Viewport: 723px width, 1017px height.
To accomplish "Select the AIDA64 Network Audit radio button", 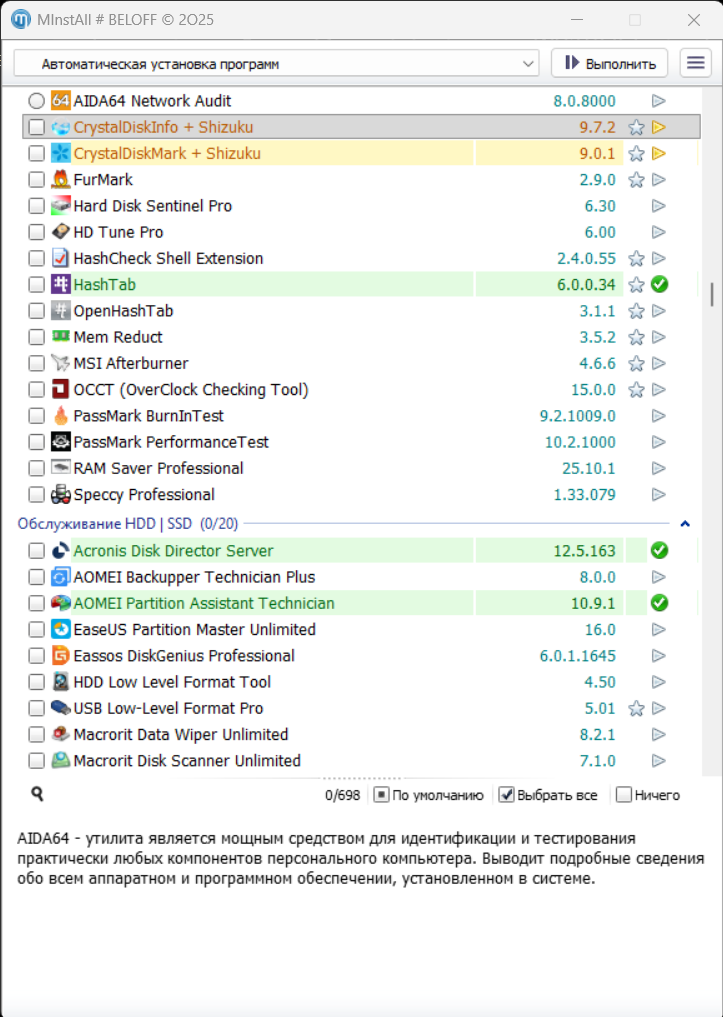I will 36,101.
